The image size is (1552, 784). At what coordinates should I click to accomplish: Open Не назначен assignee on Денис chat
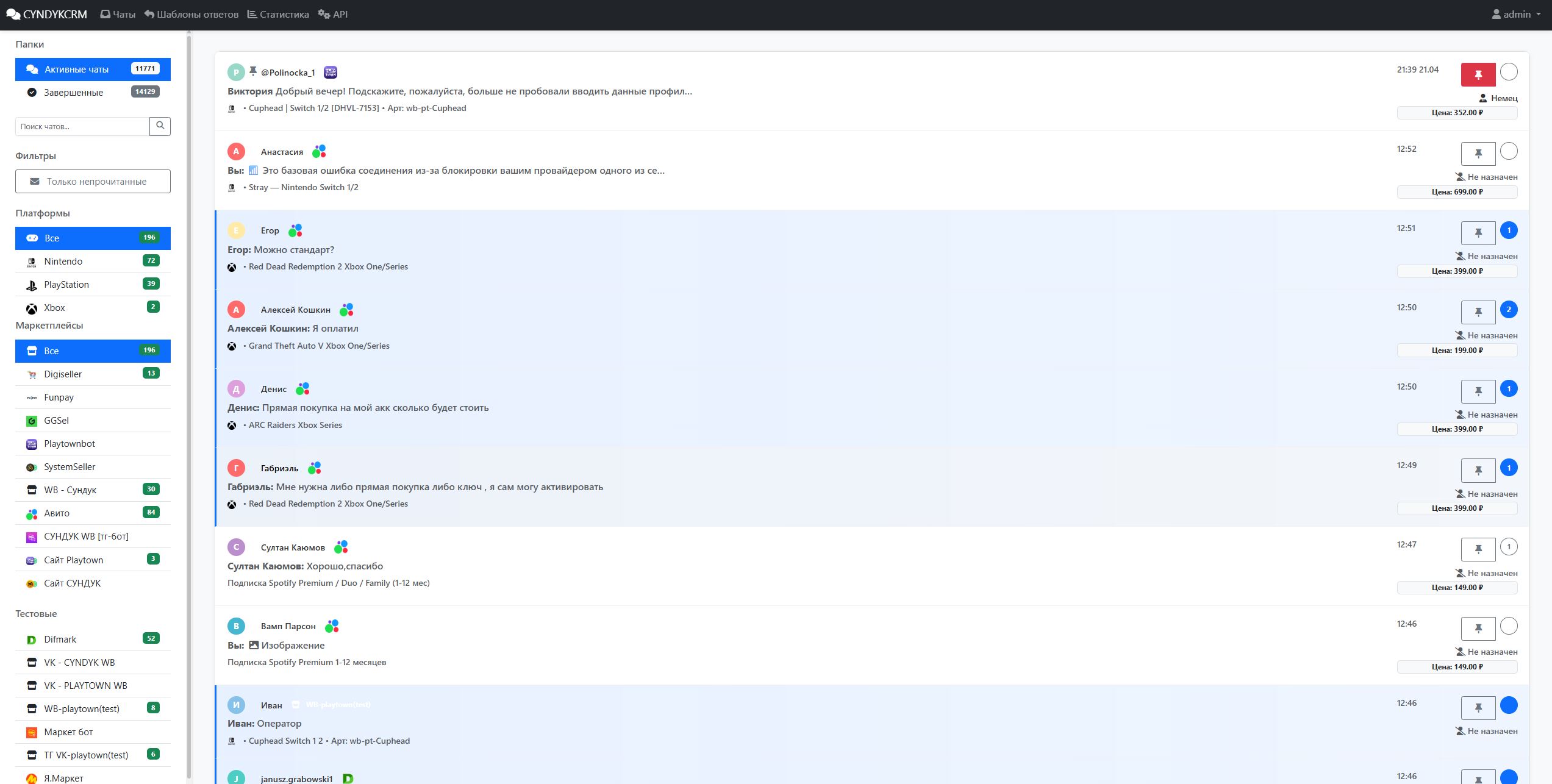point(1486,415)
